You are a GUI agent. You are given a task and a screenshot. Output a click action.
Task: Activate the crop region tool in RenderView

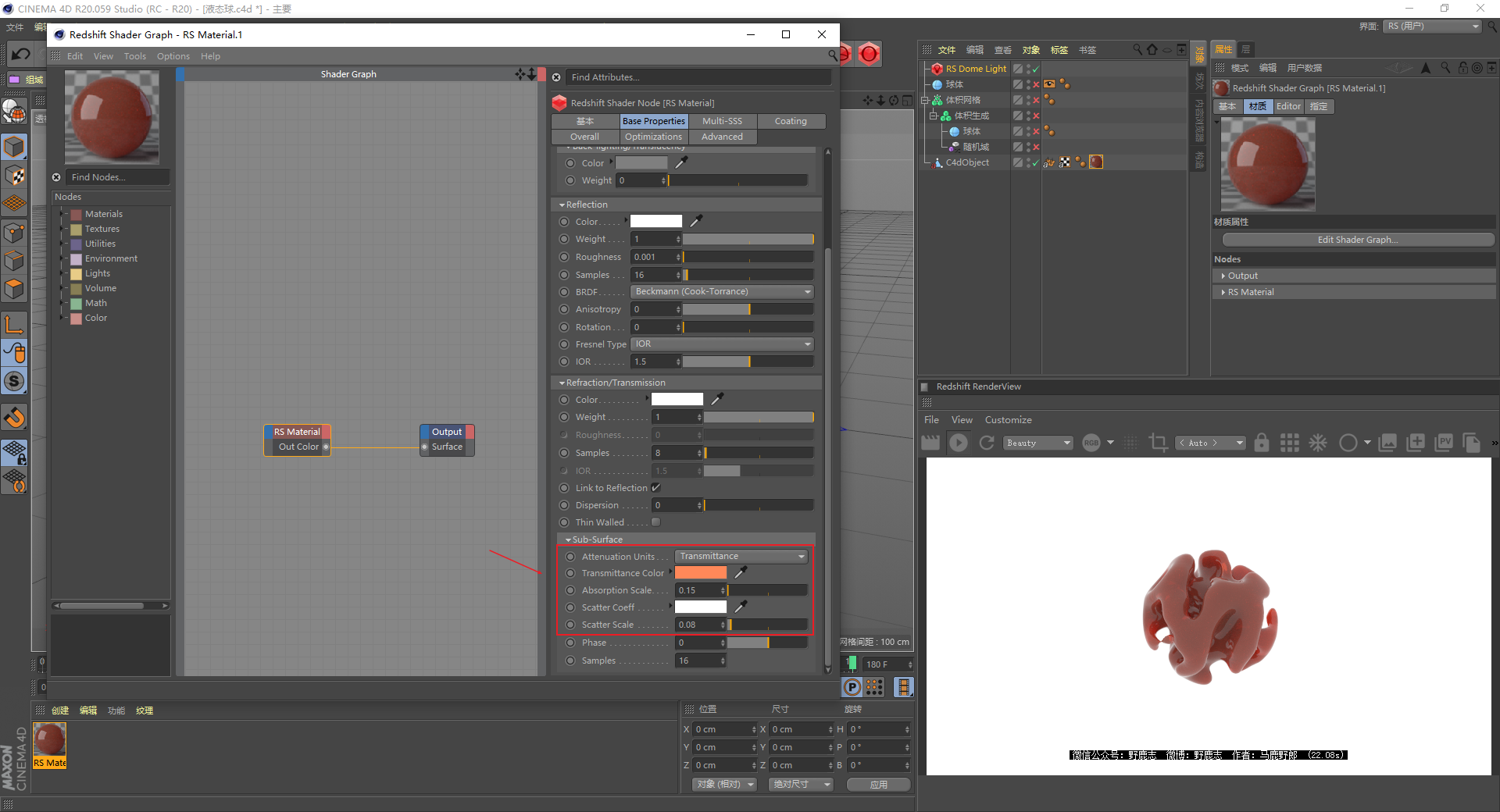(x=1158, y=443)
